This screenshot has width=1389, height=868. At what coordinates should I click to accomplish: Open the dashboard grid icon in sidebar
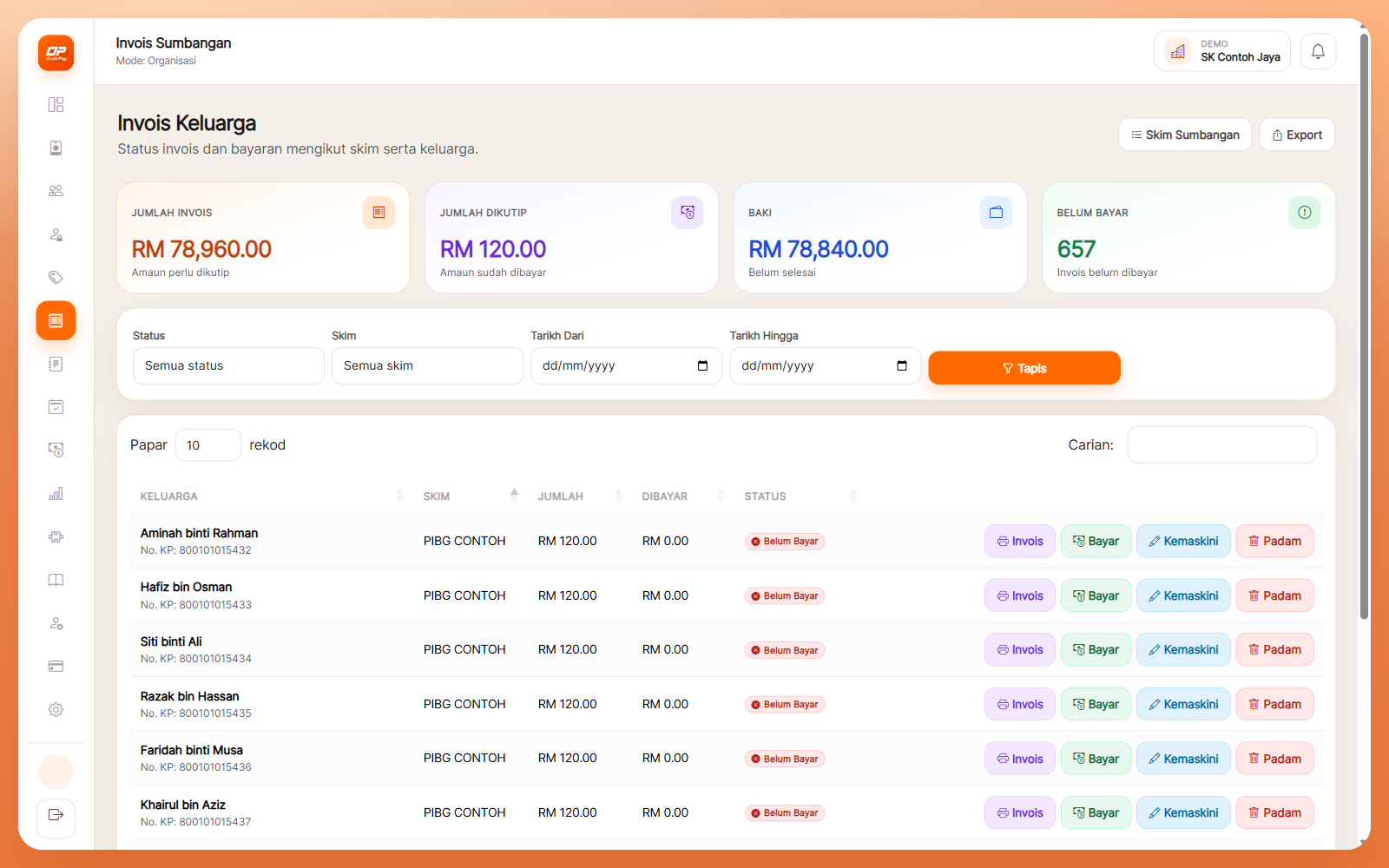click(56, 105)
